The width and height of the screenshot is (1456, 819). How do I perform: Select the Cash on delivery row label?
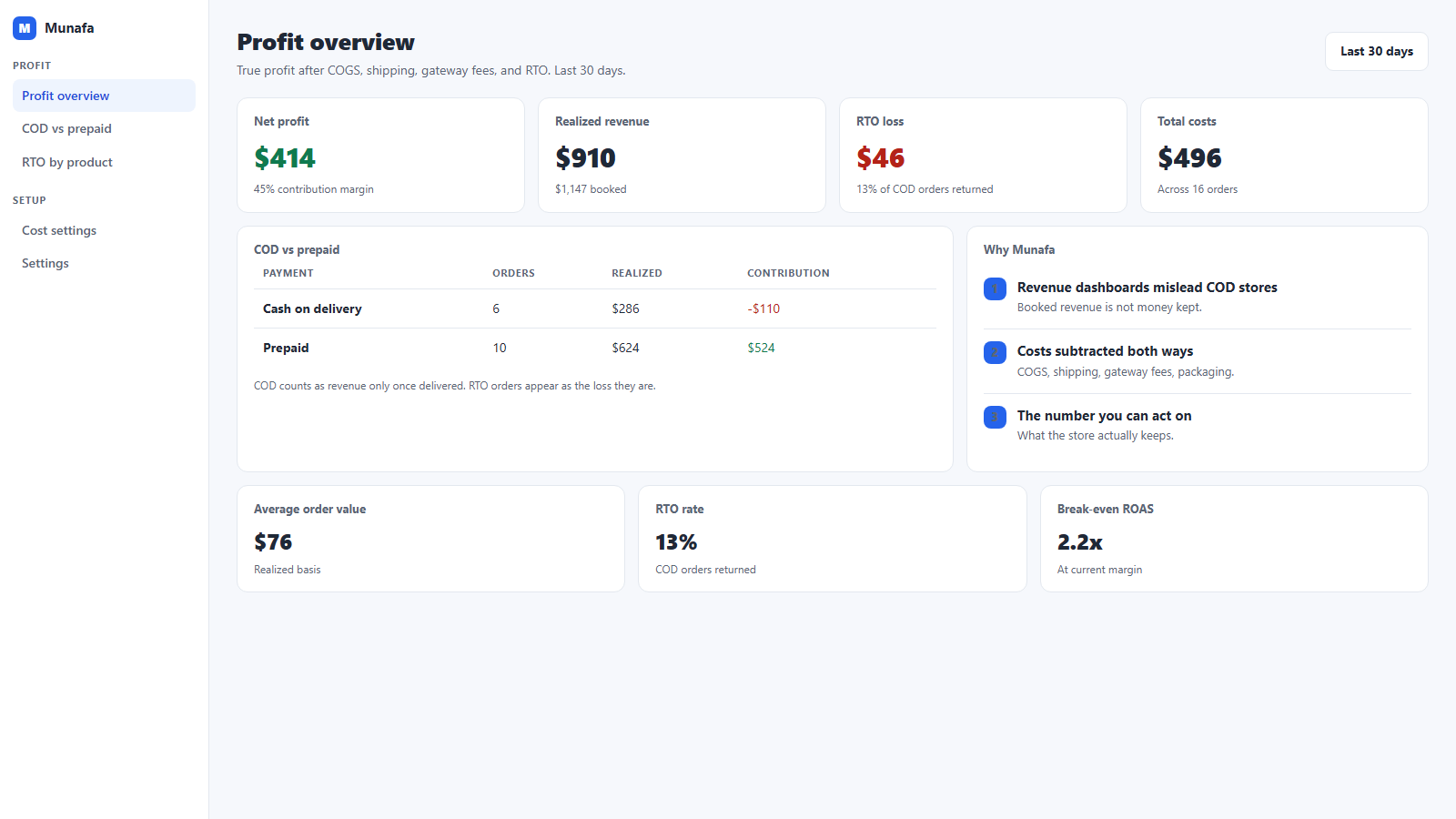point(312,308)
